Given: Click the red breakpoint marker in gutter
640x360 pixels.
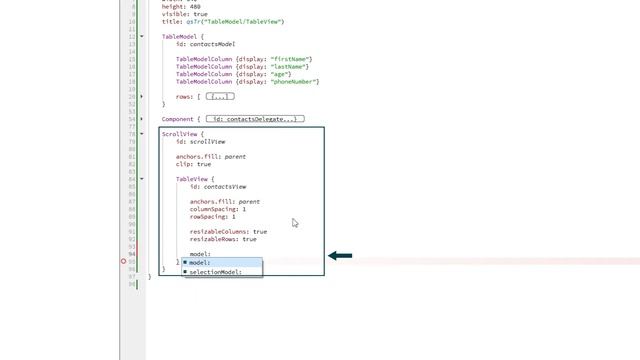Looking at the screenshot, I should [123, 261].
